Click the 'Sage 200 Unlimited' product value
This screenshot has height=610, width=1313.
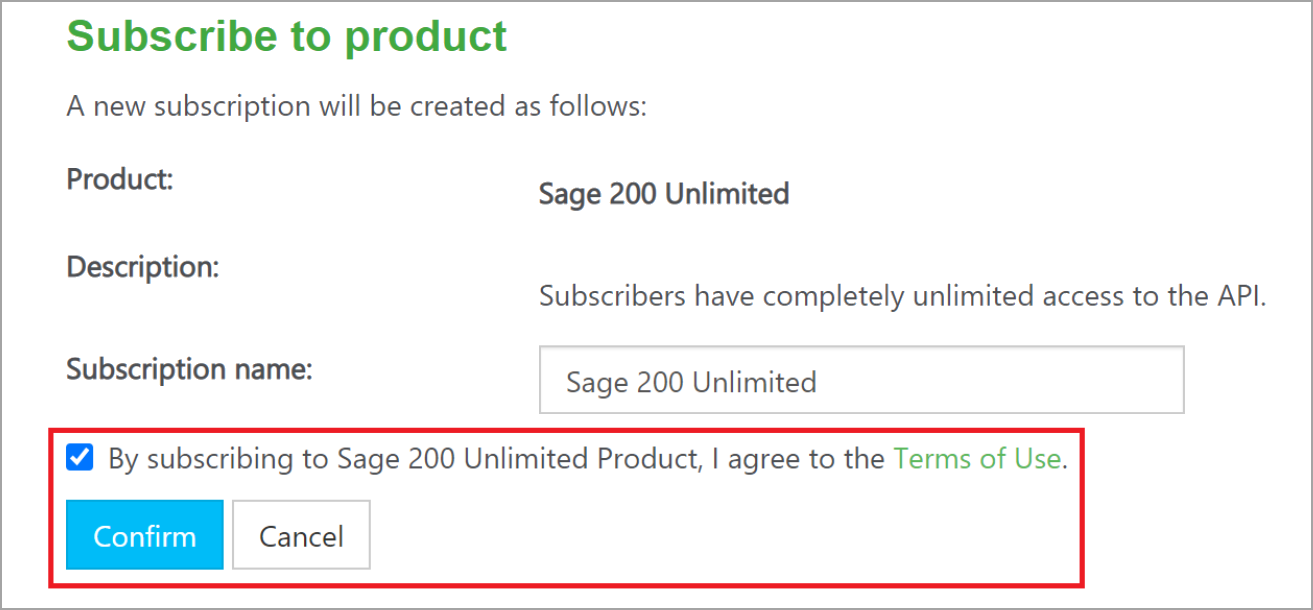(x=663, y=193)
